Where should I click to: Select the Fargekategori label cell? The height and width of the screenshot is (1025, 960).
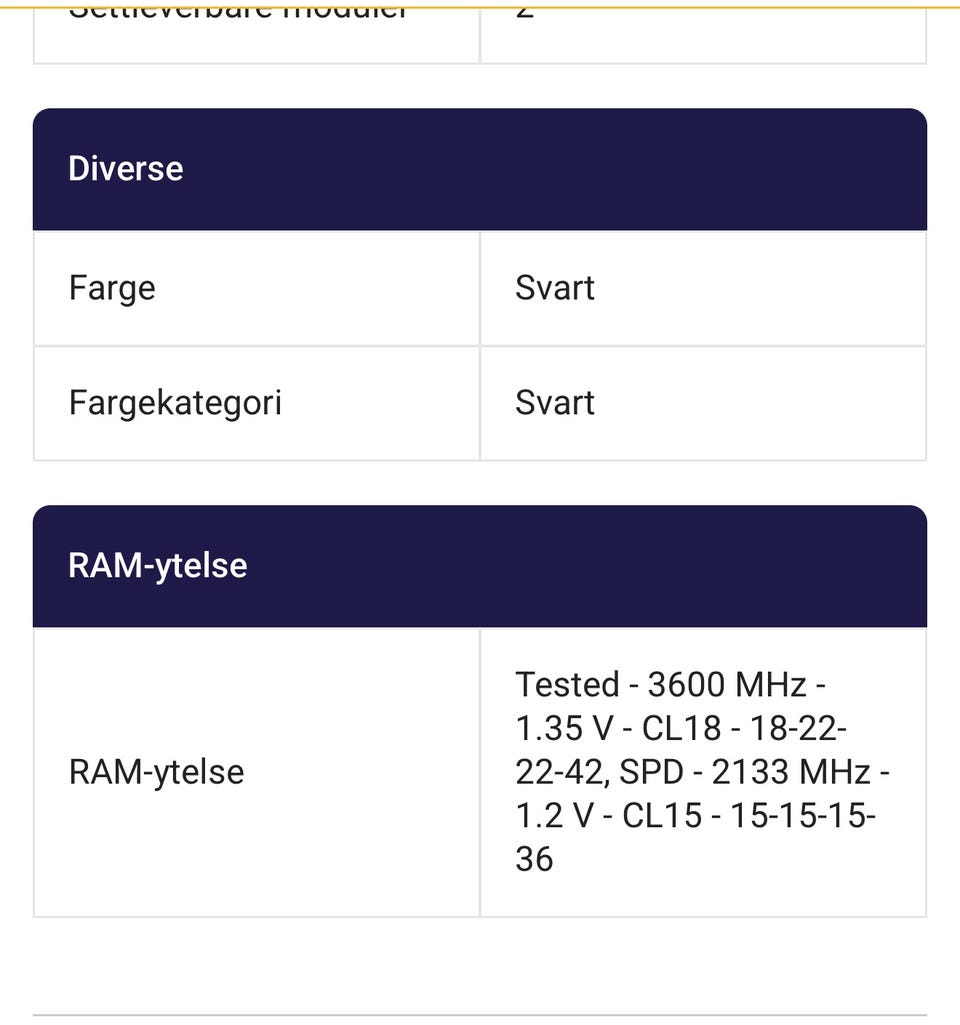(175, 403)
